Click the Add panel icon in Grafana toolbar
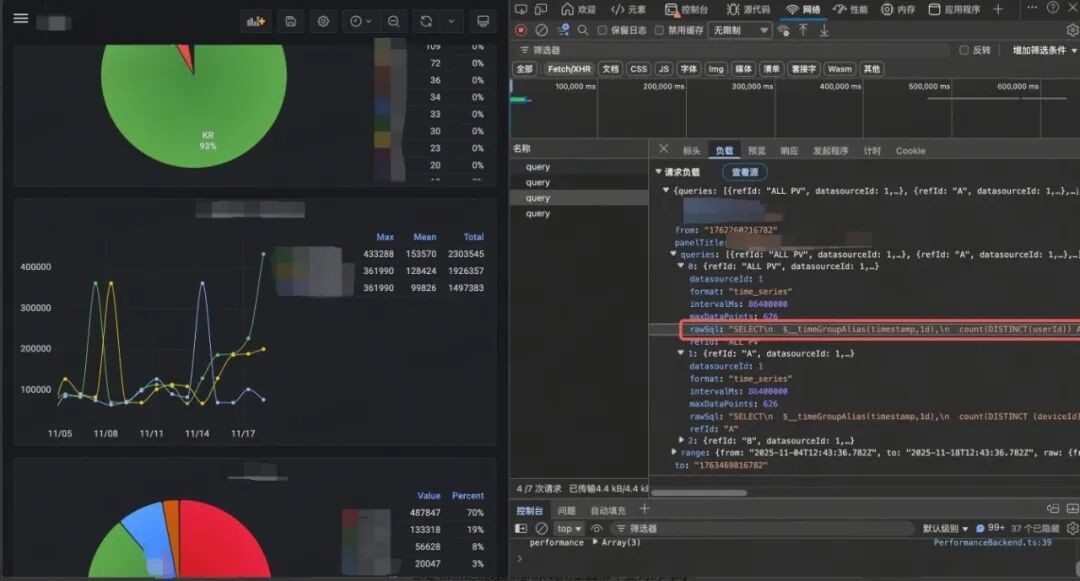The height and width of the screenshot is (581, 1080). pos(256,21)
